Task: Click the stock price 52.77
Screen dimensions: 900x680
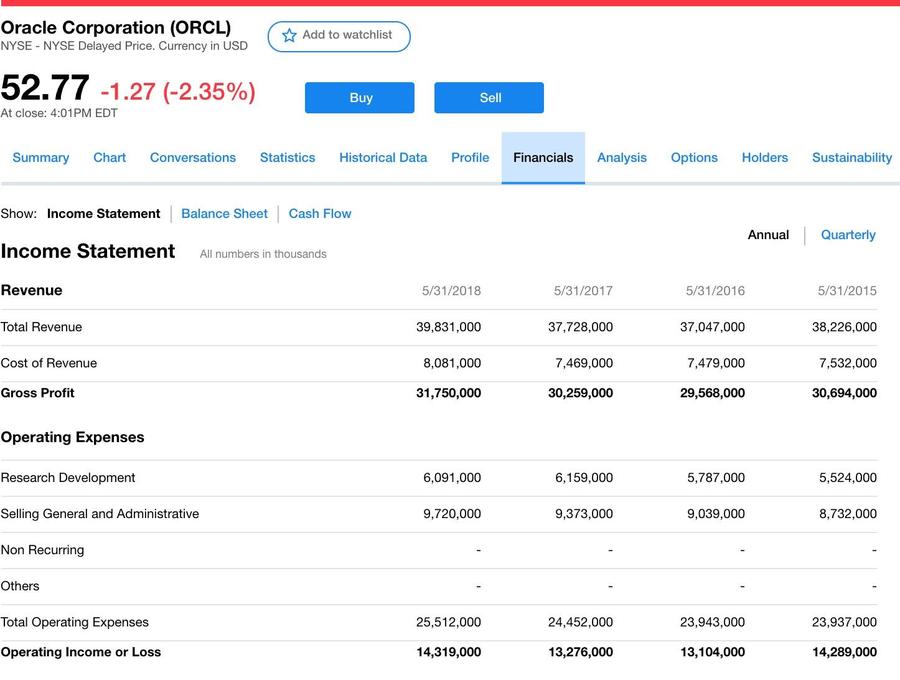Action: click(x=45, y=87)
